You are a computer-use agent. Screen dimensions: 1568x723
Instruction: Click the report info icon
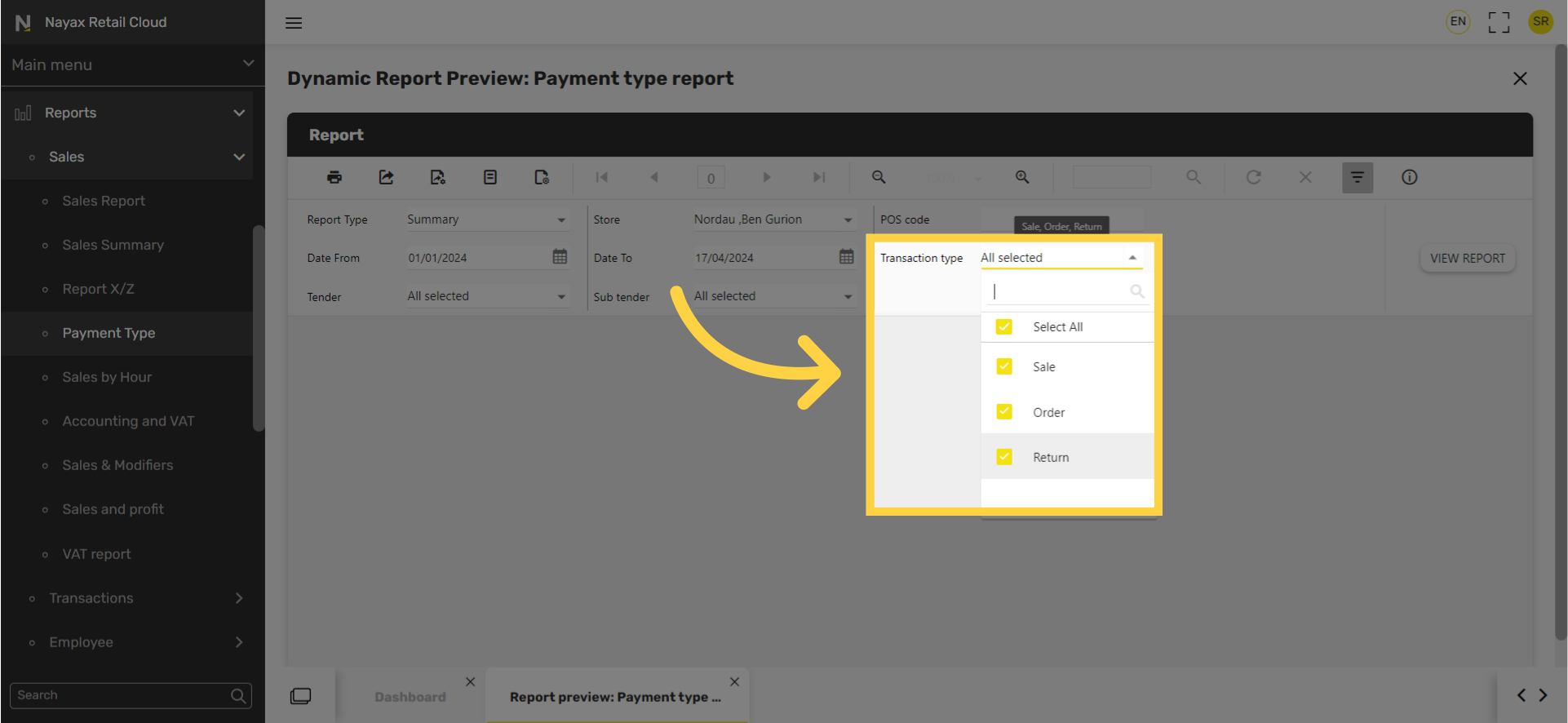pos(1410,177)
